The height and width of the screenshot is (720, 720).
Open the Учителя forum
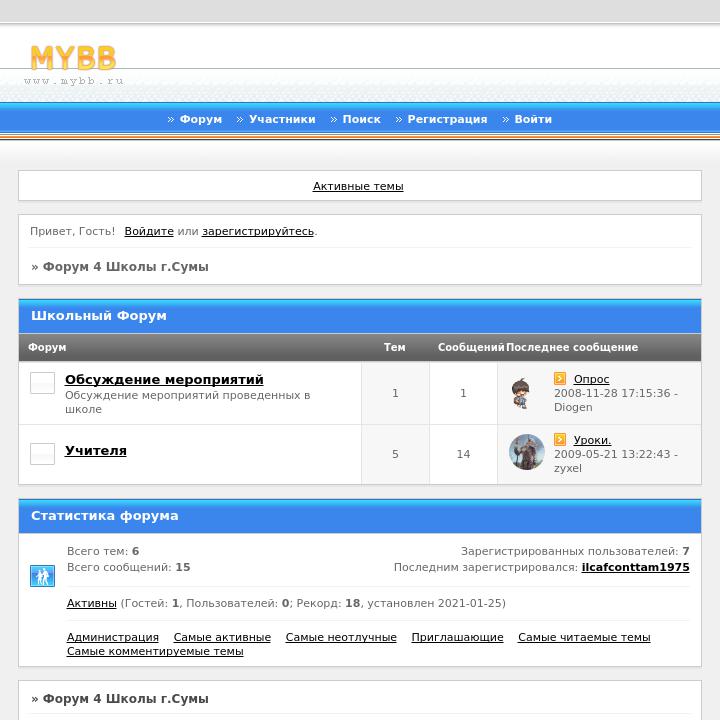pyautogui.click(x=96, y=450)
